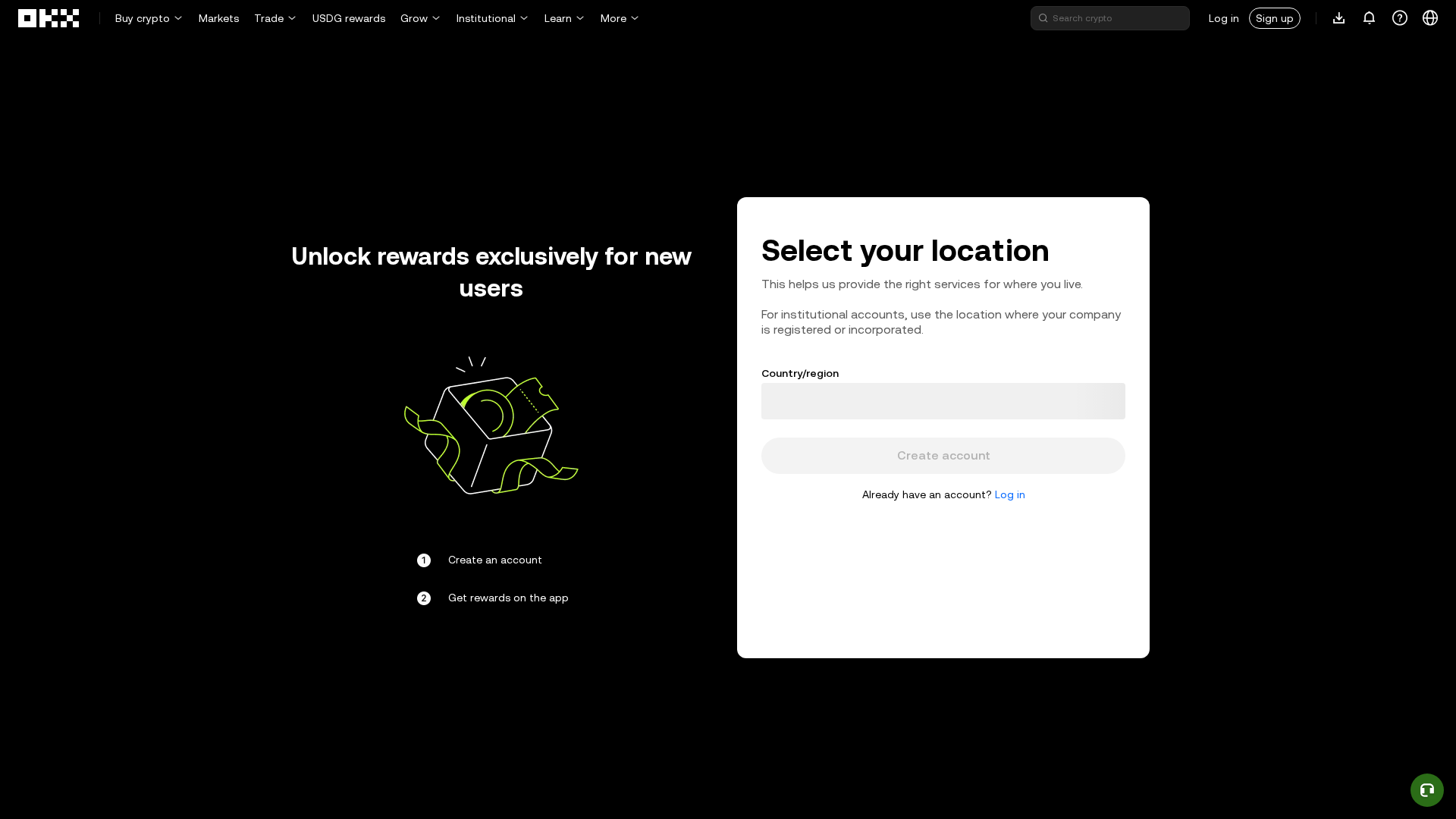Expand the More menu

click(620, 18)
